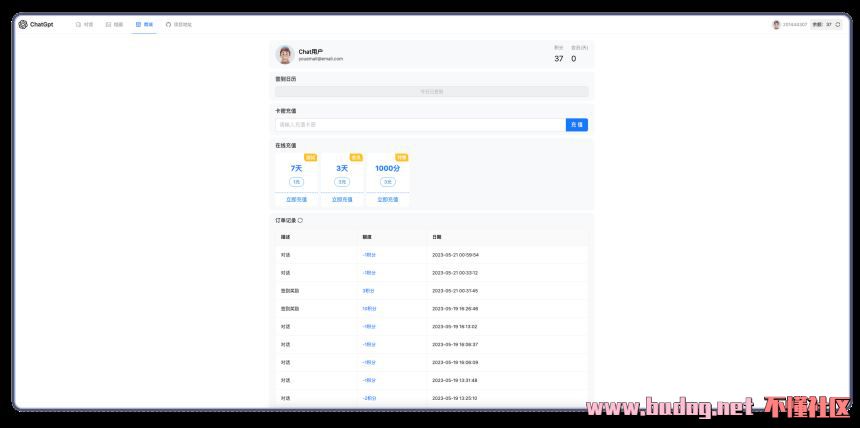Click the disabled 今日已签到 sign-in button
The image size is (860, 428).
point(432,92)
